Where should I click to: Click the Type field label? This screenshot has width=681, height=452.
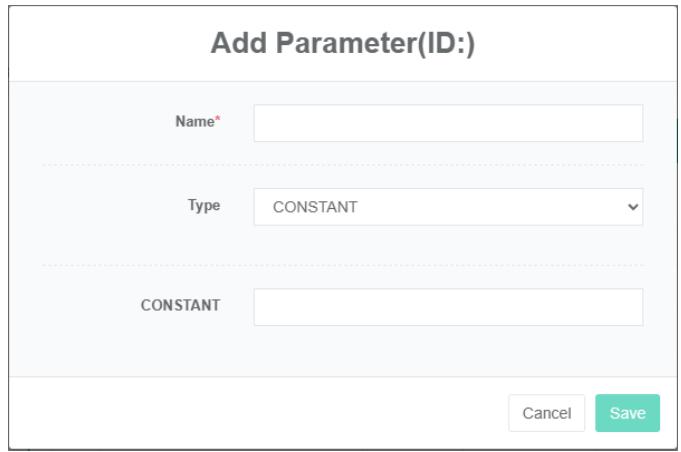[x=206, y=205]
